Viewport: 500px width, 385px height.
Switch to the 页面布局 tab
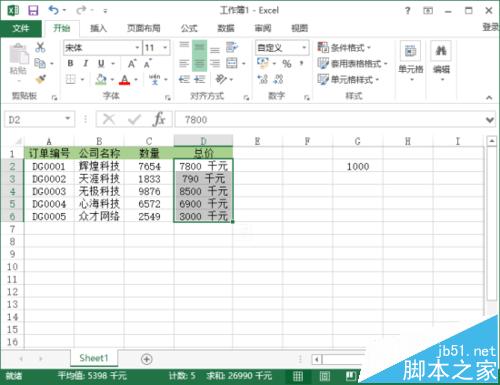[144, 29]
